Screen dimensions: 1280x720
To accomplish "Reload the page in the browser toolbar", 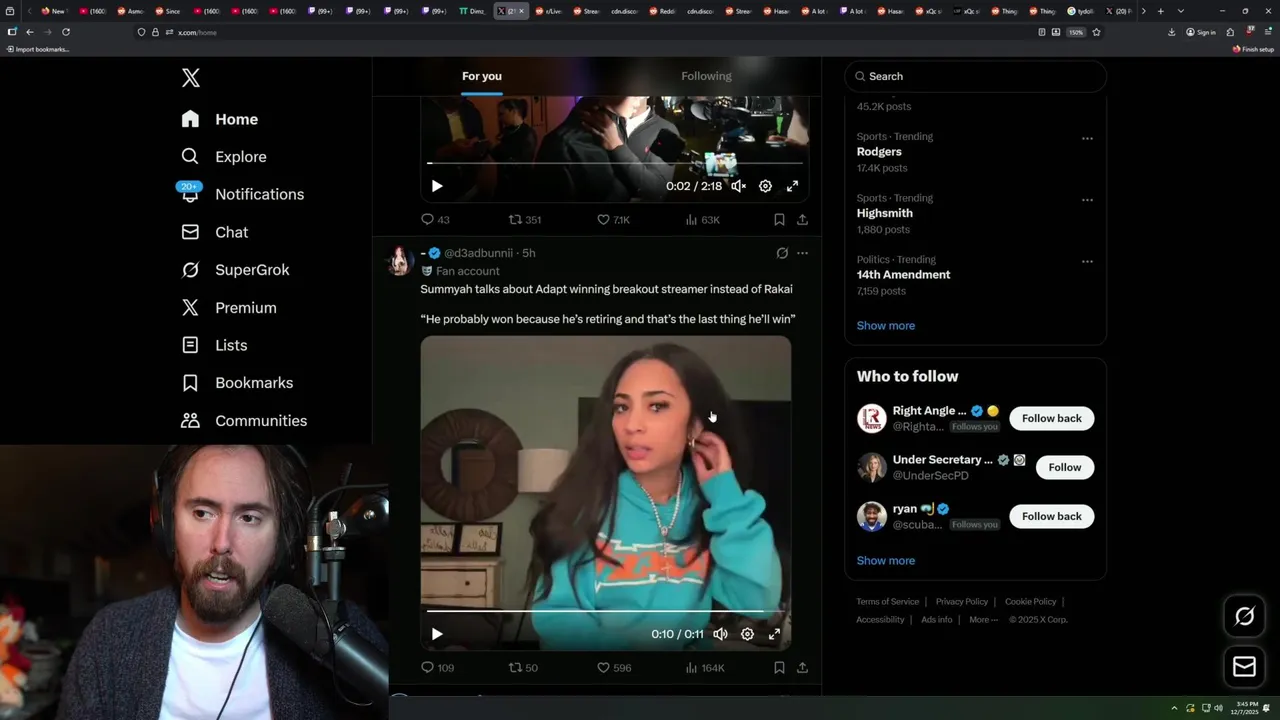I will click(66, 32).
